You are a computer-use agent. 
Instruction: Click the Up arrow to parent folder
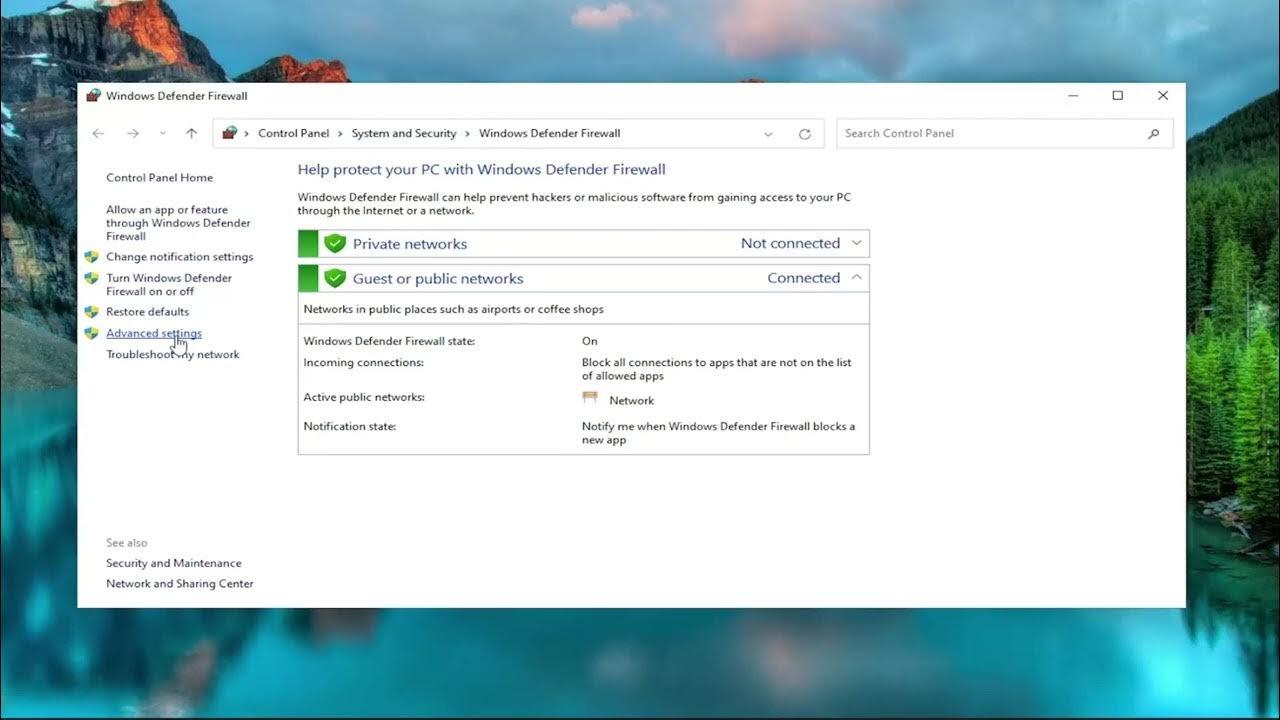pyautogui.click(x=190, y=133)
